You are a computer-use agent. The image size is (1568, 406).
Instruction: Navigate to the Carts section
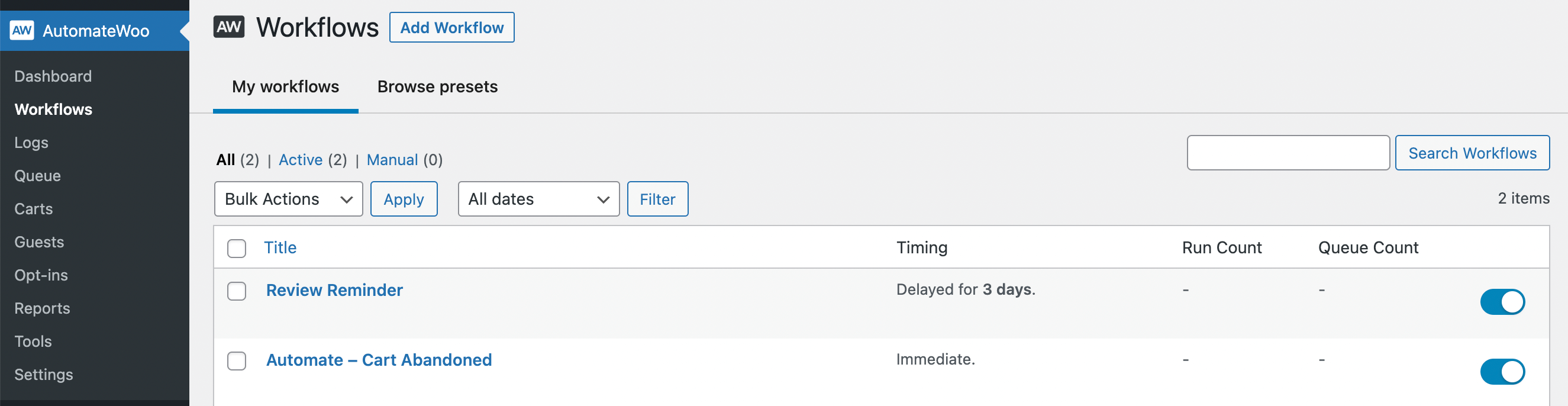tap(33, 208)
